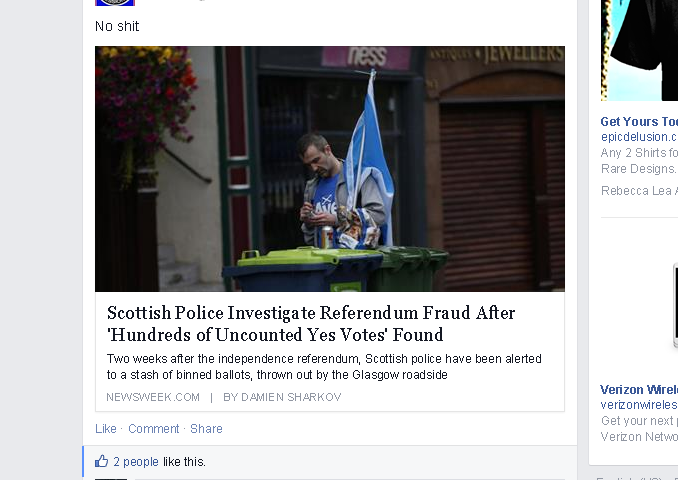Open the Scottish Police Investigate Referendum Fraud headline
Image resolution: width=678 pixels, height=480 pixels.
coord(311,323)
